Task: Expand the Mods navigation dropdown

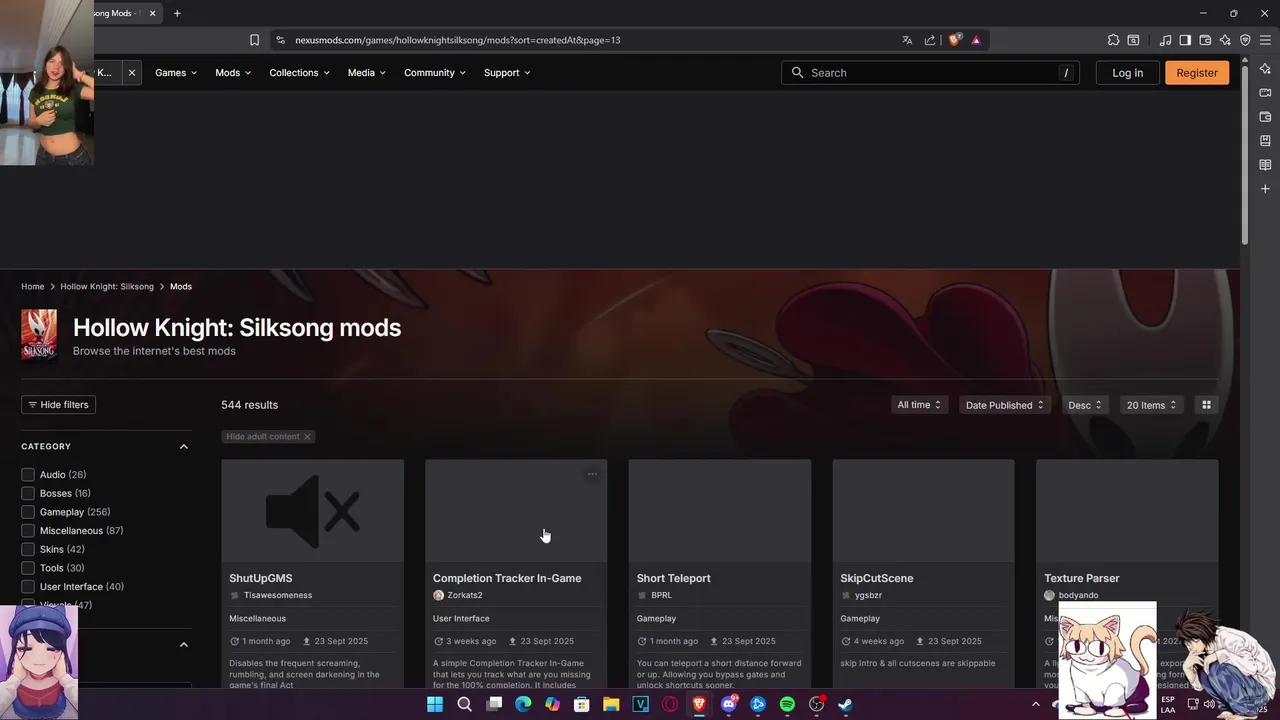Action: (233, 73)
